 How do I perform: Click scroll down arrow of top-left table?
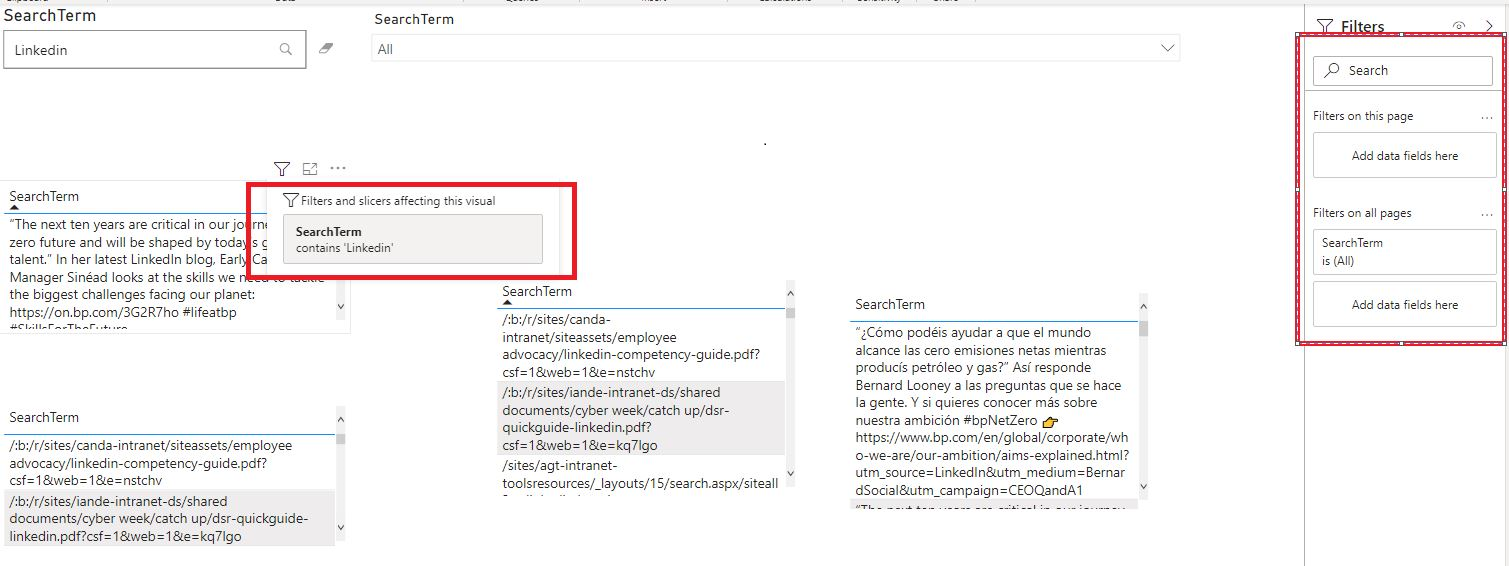coord(340,307)
